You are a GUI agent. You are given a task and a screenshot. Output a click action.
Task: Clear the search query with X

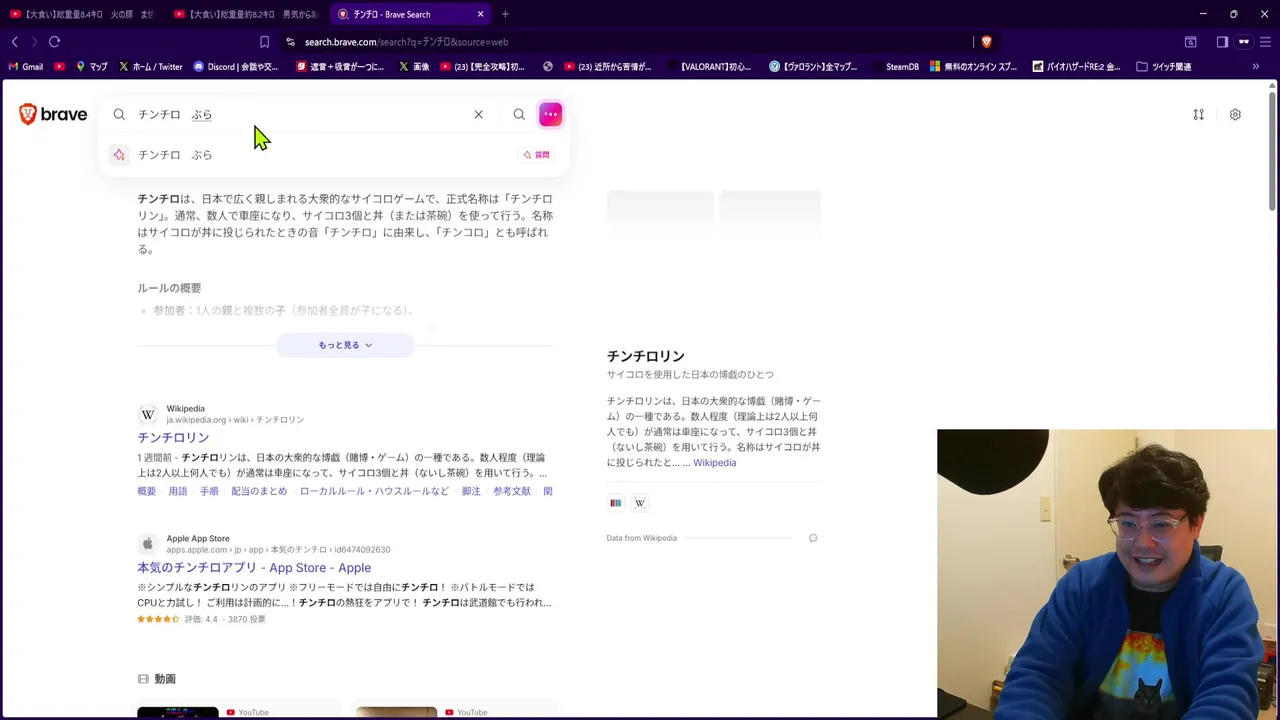coord(479,114)
